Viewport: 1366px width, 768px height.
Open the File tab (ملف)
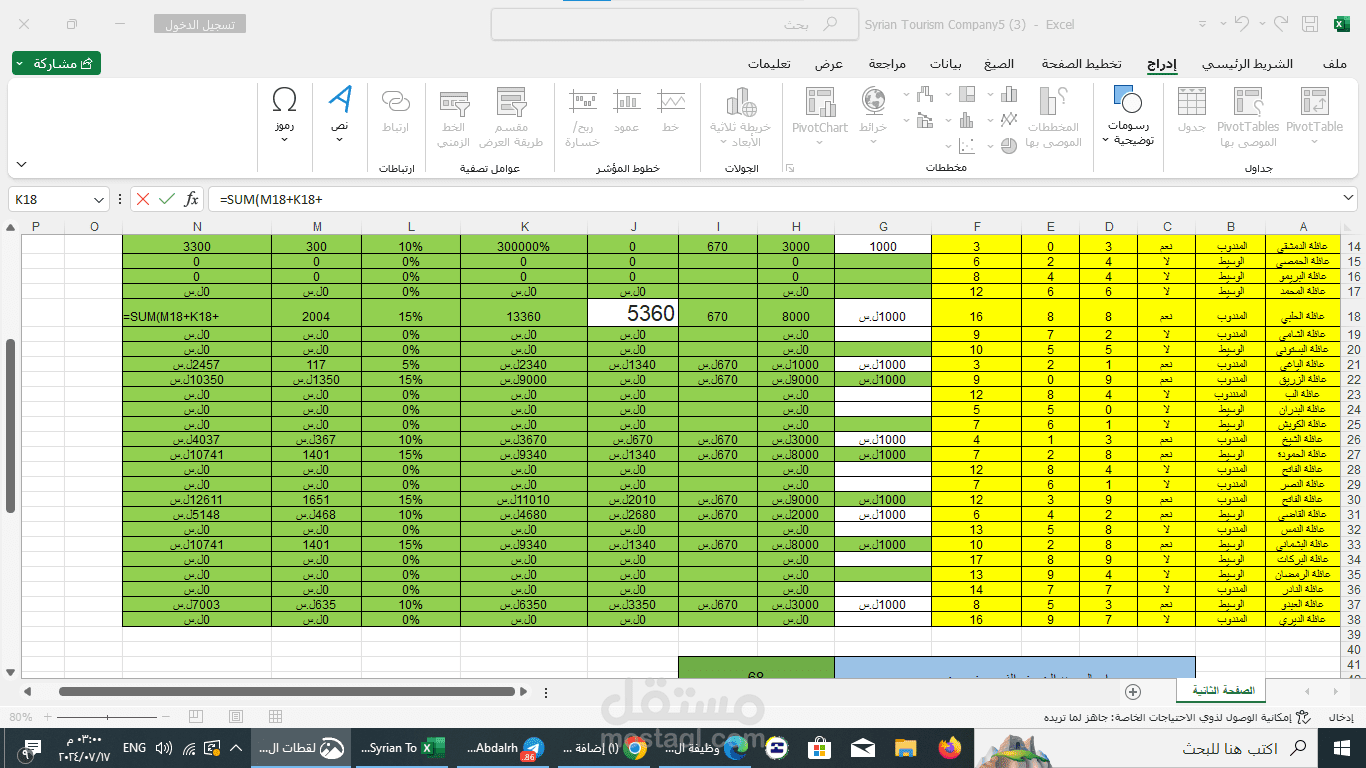click(x=1334, y=64)
